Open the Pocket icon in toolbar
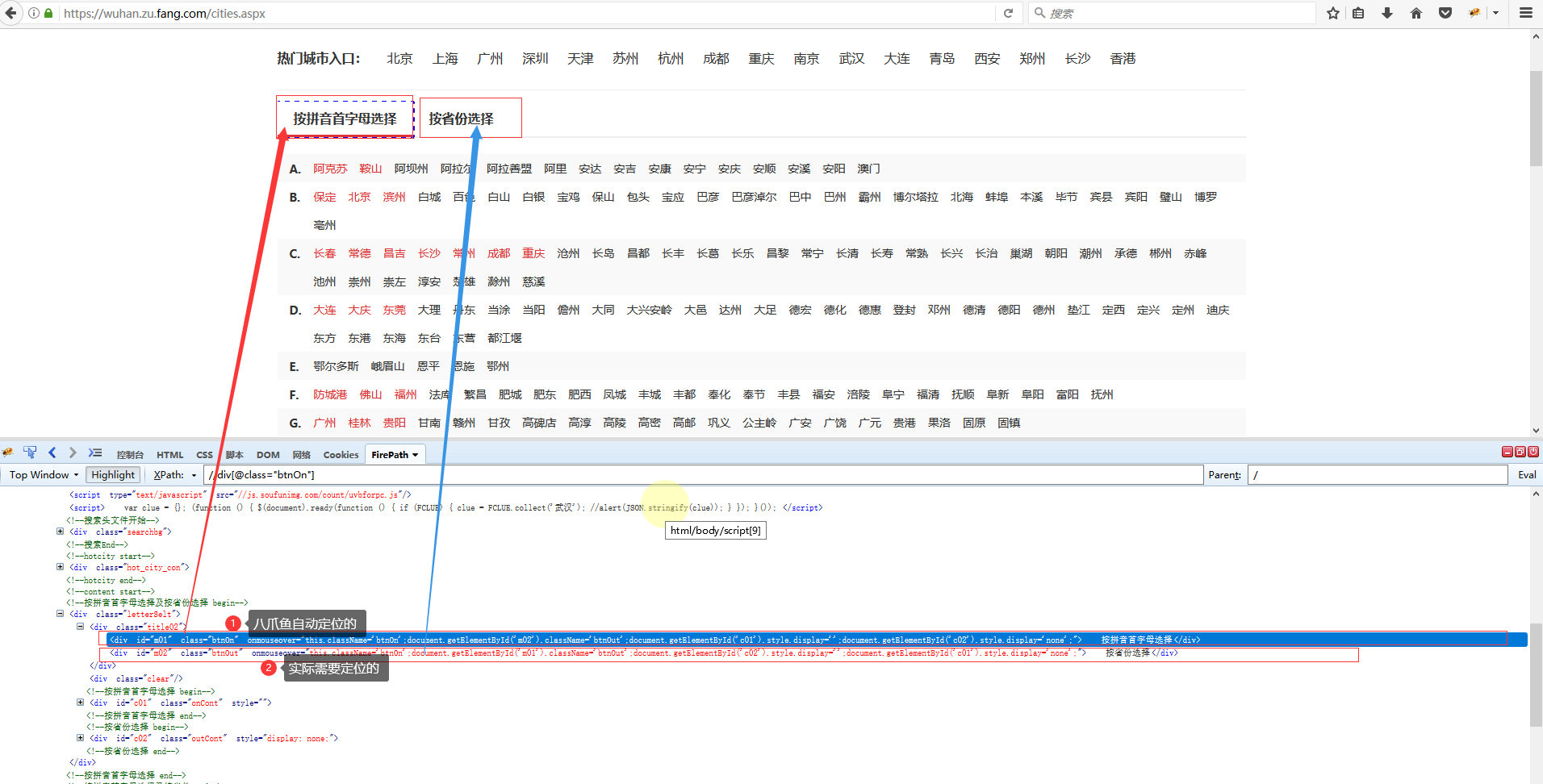 1445,13
